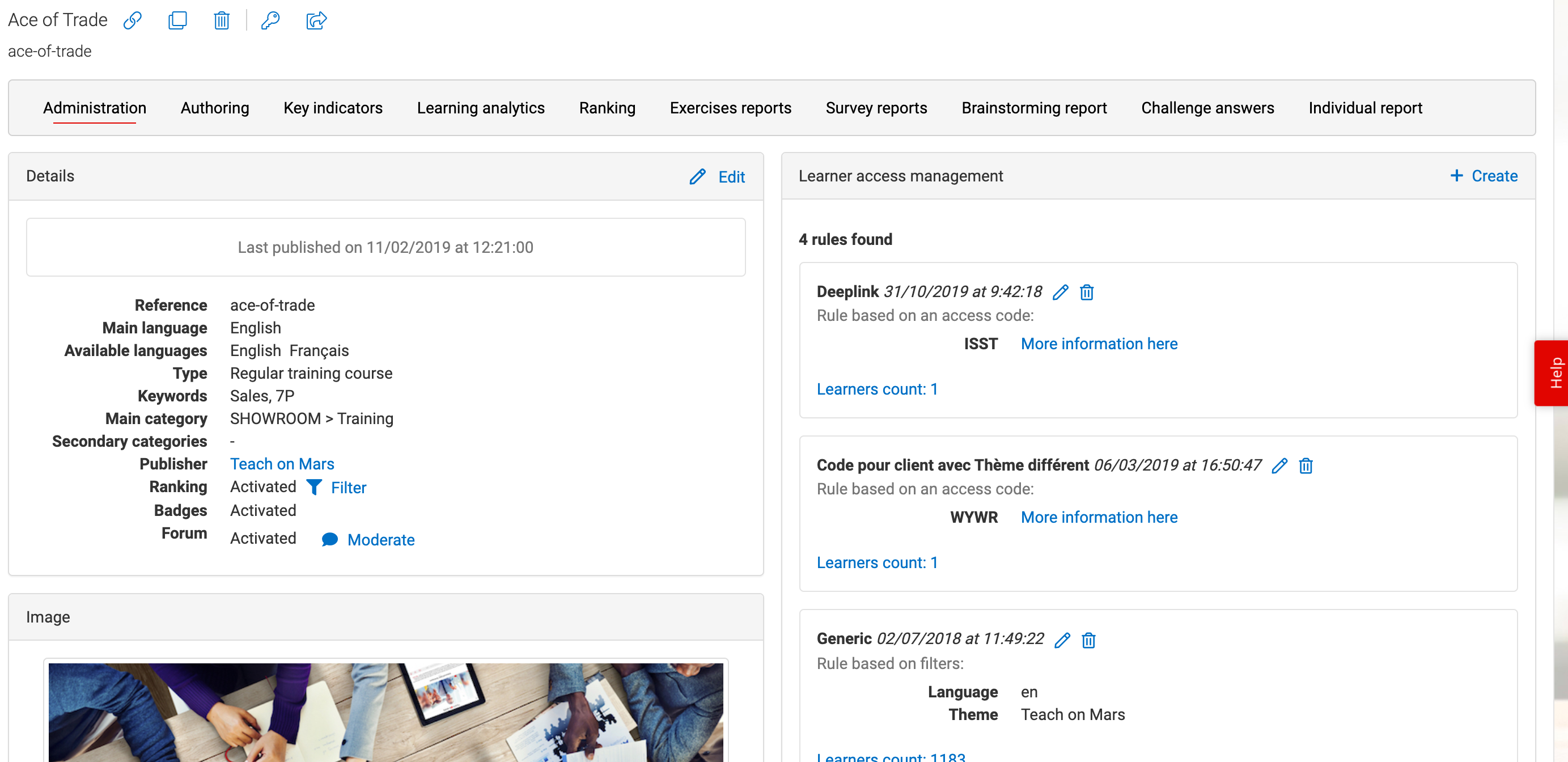The image size is (1568, 762).
Task: Open the Key indicators tab
Action: point(333,108)
